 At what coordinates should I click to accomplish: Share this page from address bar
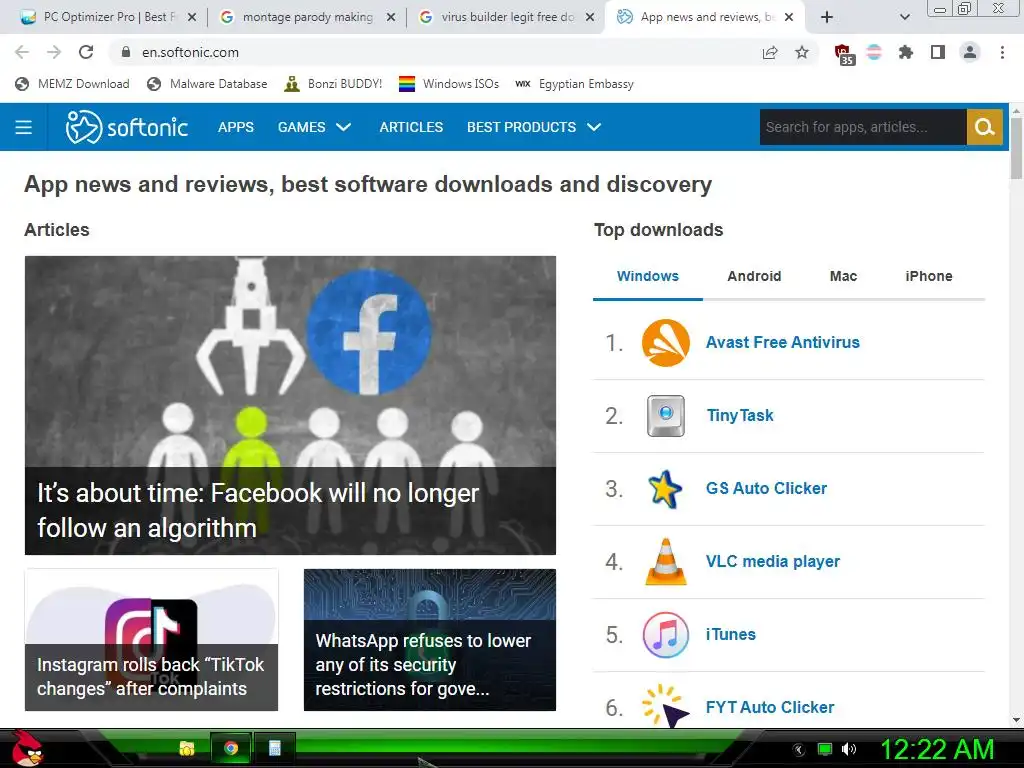770,52
